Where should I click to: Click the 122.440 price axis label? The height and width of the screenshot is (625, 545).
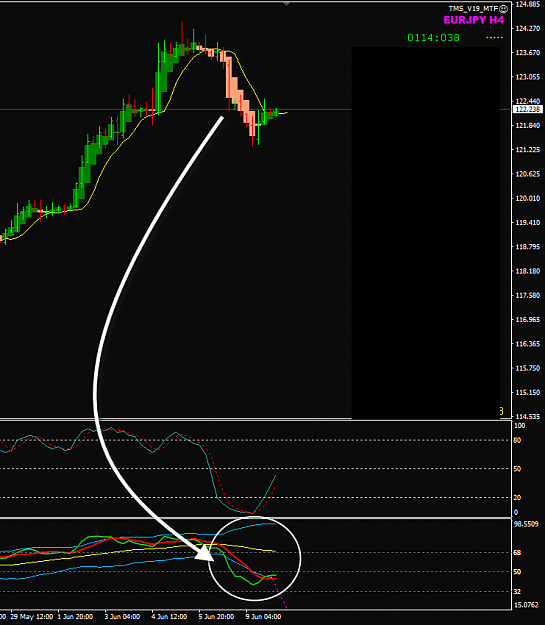coord(527,101)
